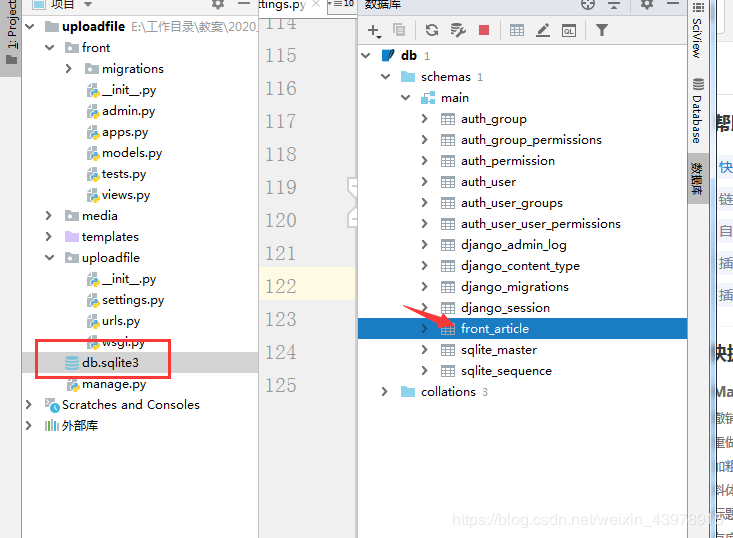Image resolution: width=733 pixels, height=538 pixels.
Task: Collapse the inner uploadfile package
Action: (x=50, y=258)
